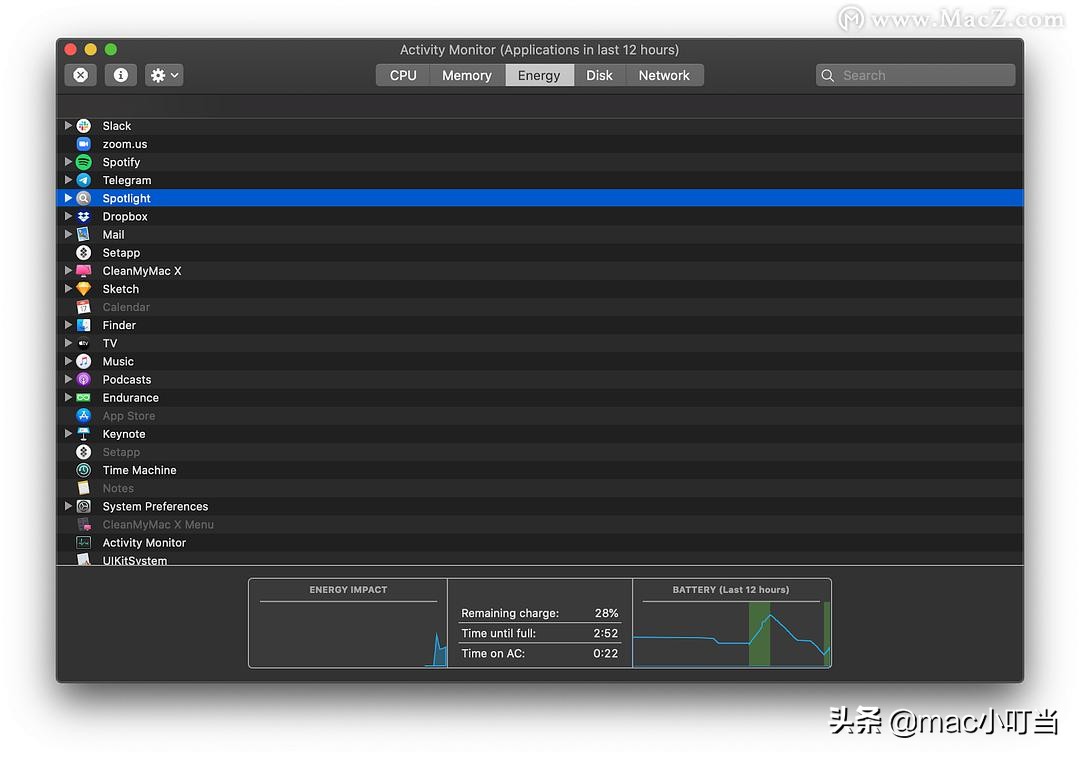Open the gear settings dropdown
This screenshot has height=757, width=1080.
163,75
